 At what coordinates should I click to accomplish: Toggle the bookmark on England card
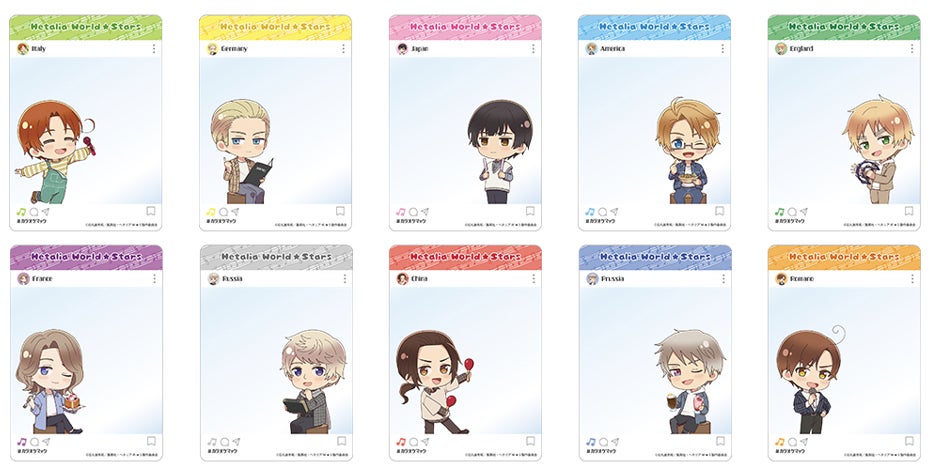pyautogui.click(x=909, y=211)
